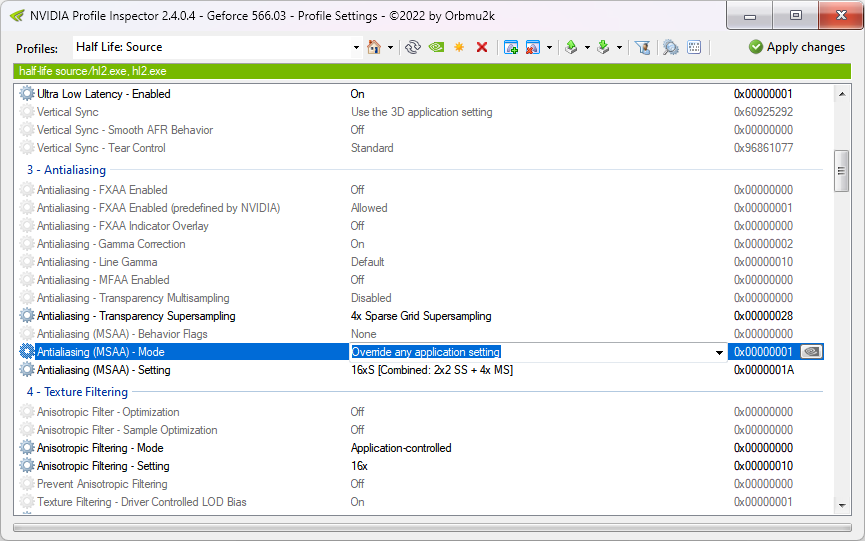
Task: Toggle the show customized settings filter icon
Action: [642, 47]
